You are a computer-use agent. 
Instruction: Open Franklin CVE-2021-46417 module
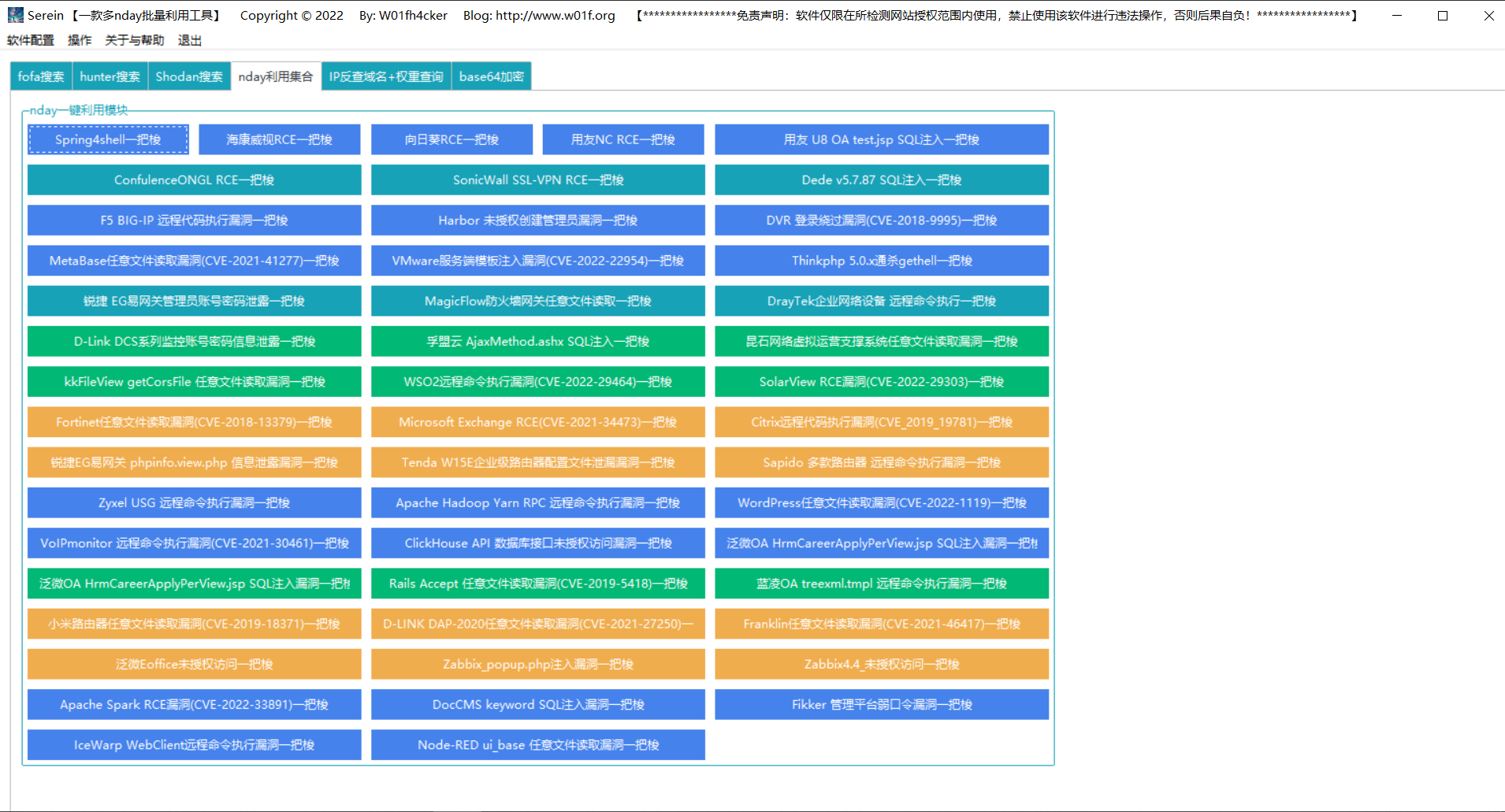tap(882, 624)
